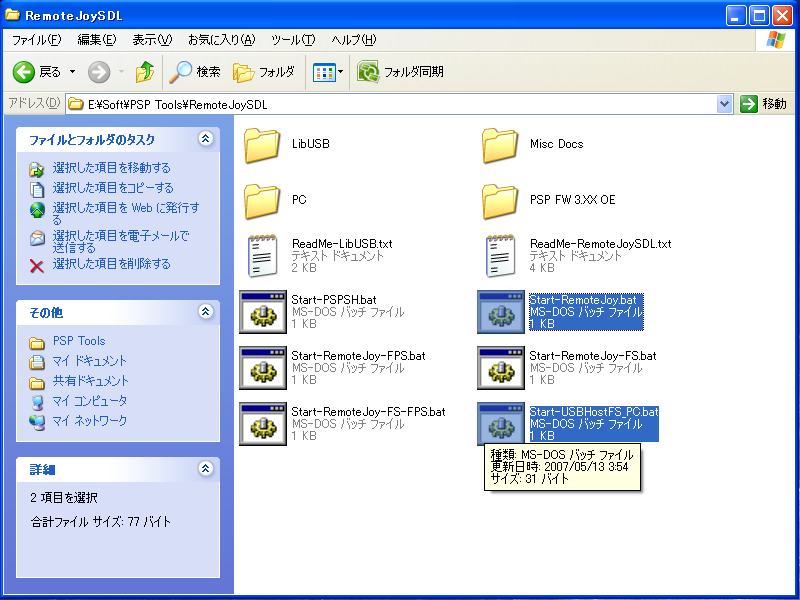Collapse the 詳細 details panel
Viewport: 800px width, 600px height.
click(x=206, y=468)
